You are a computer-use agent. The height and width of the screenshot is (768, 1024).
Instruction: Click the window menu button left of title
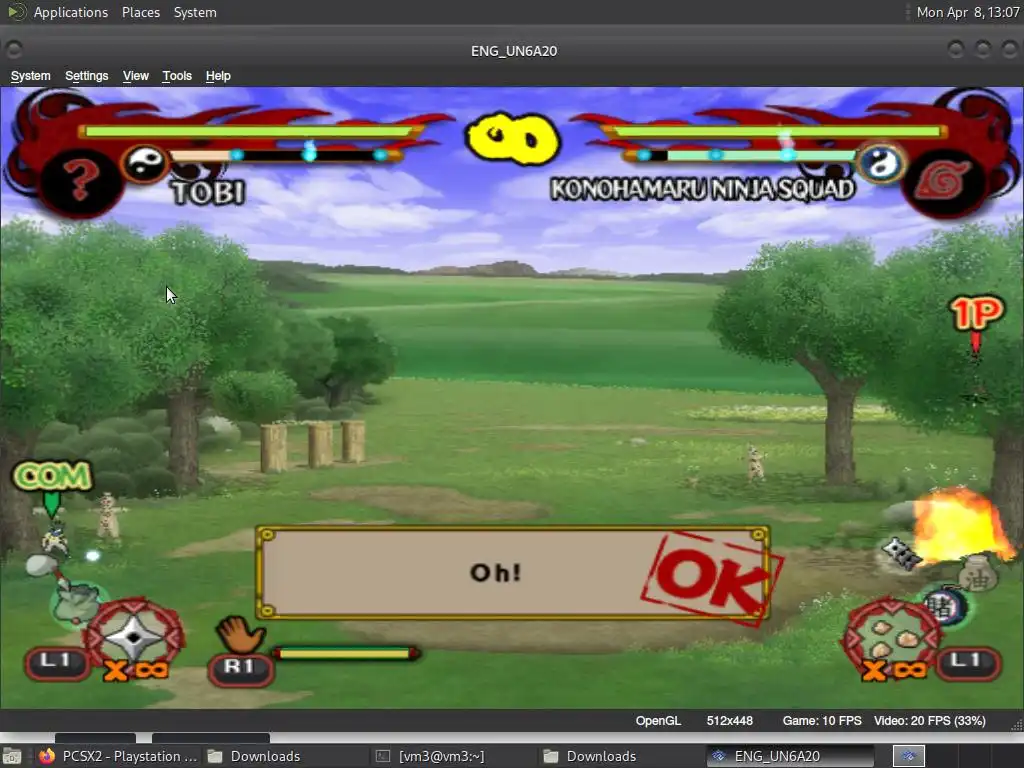coord(13,50)
